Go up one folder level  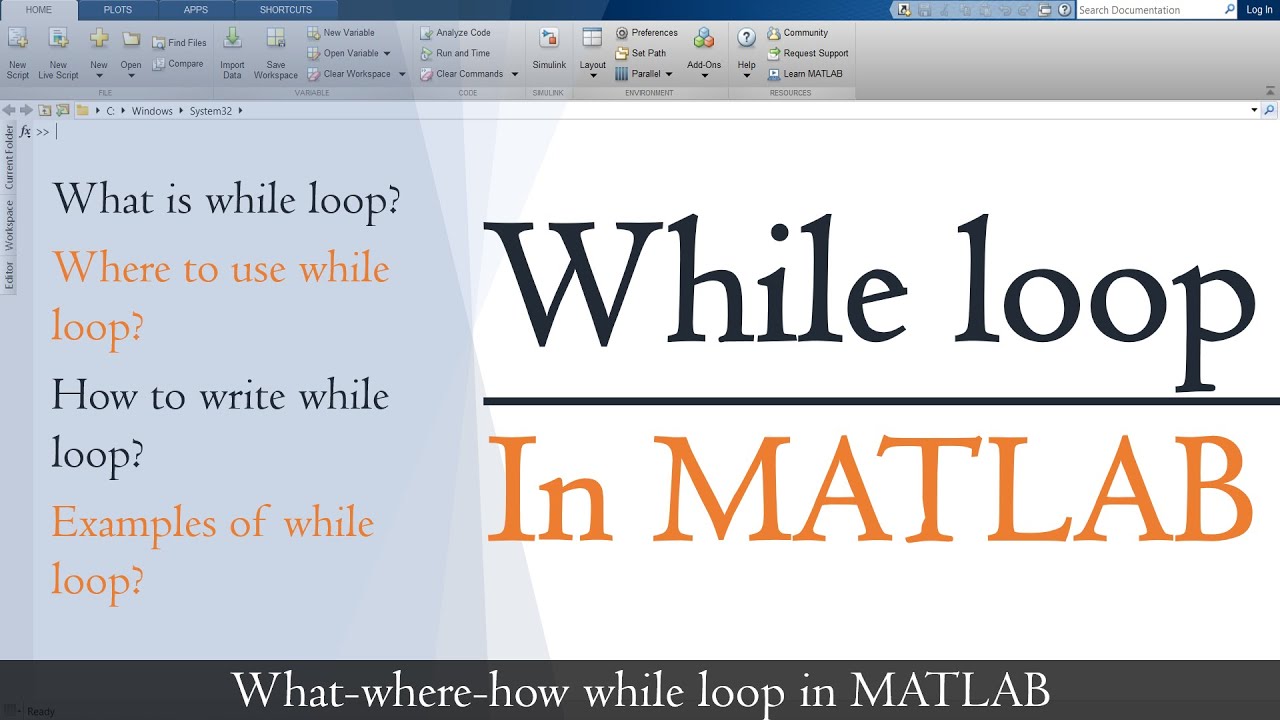click(45, 111)
